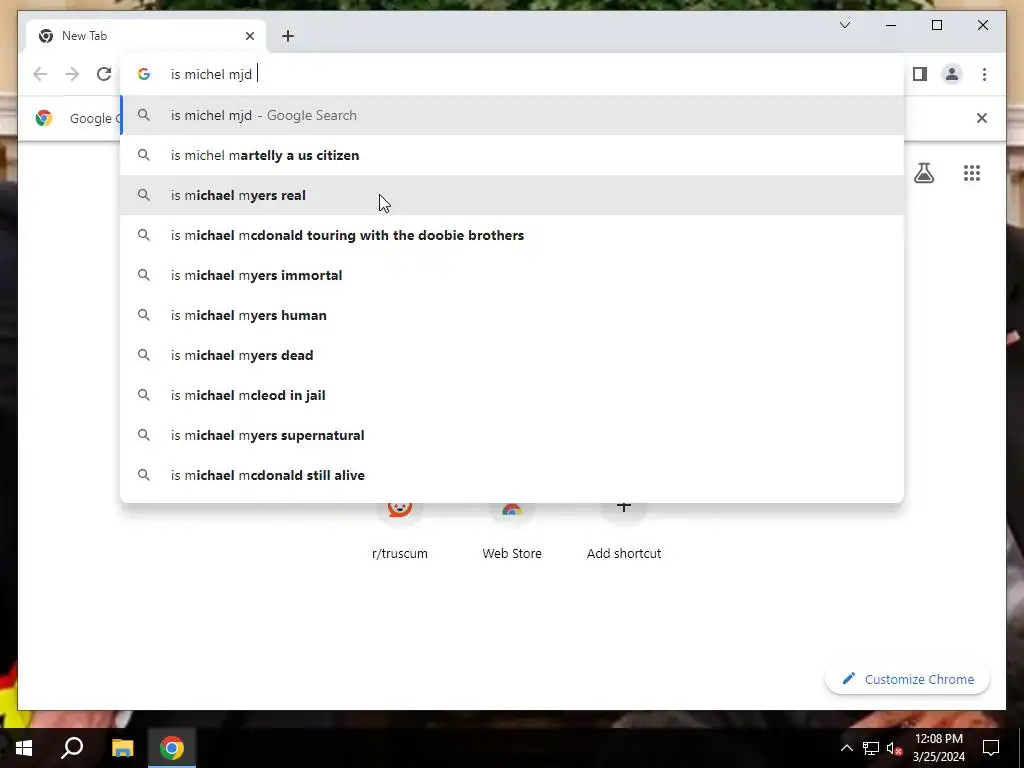Click the browser forward arrow

[72, 74]
